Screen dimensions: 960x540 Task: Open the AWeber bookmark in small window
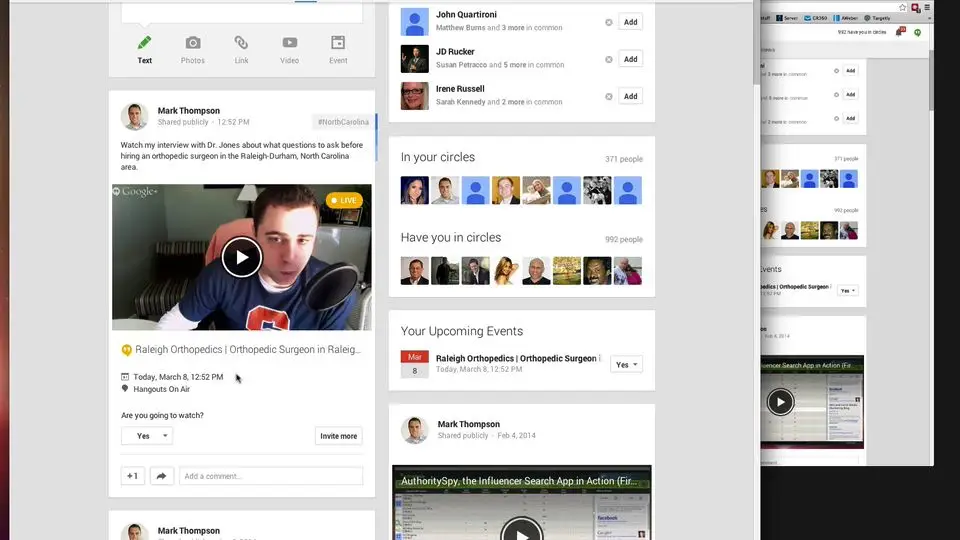click(846, 18)
